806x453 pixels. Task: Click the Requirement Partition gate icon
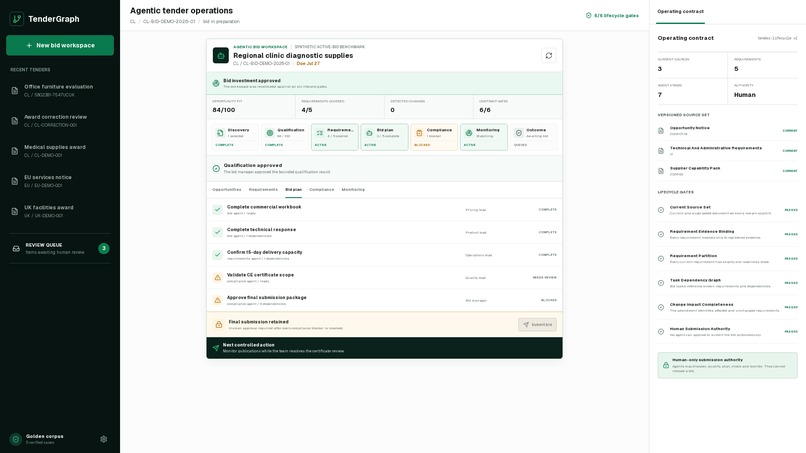tap(661, 259)
